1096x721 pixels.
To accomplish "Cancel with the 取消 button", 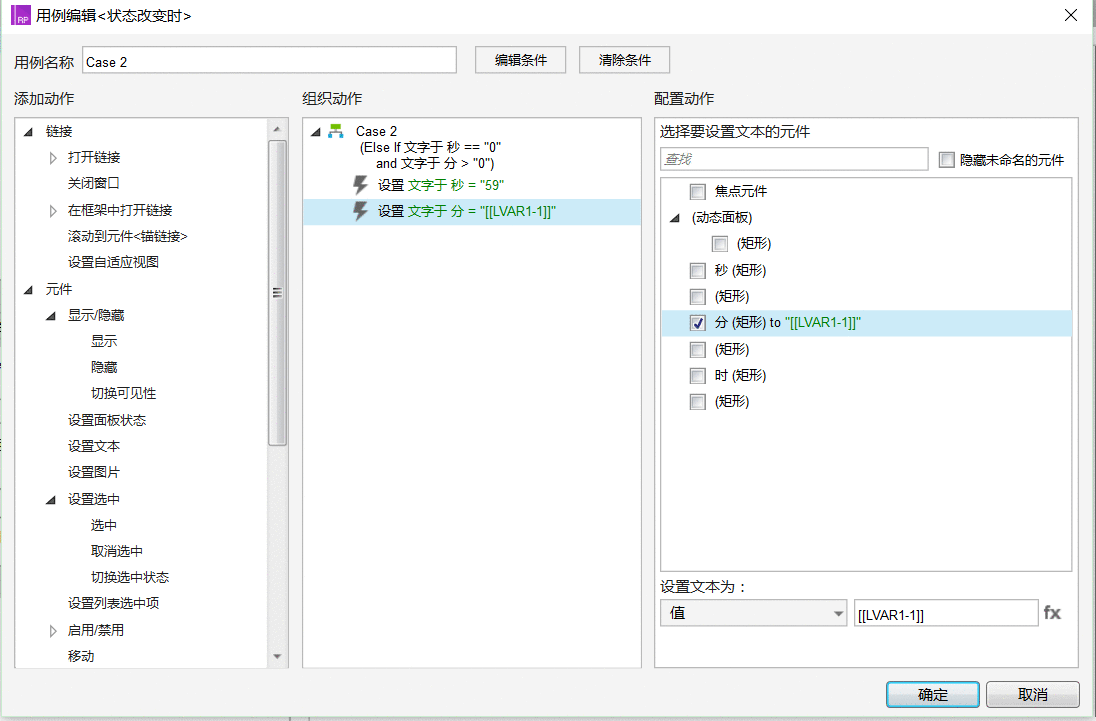I will click(x=1032, y=694).
